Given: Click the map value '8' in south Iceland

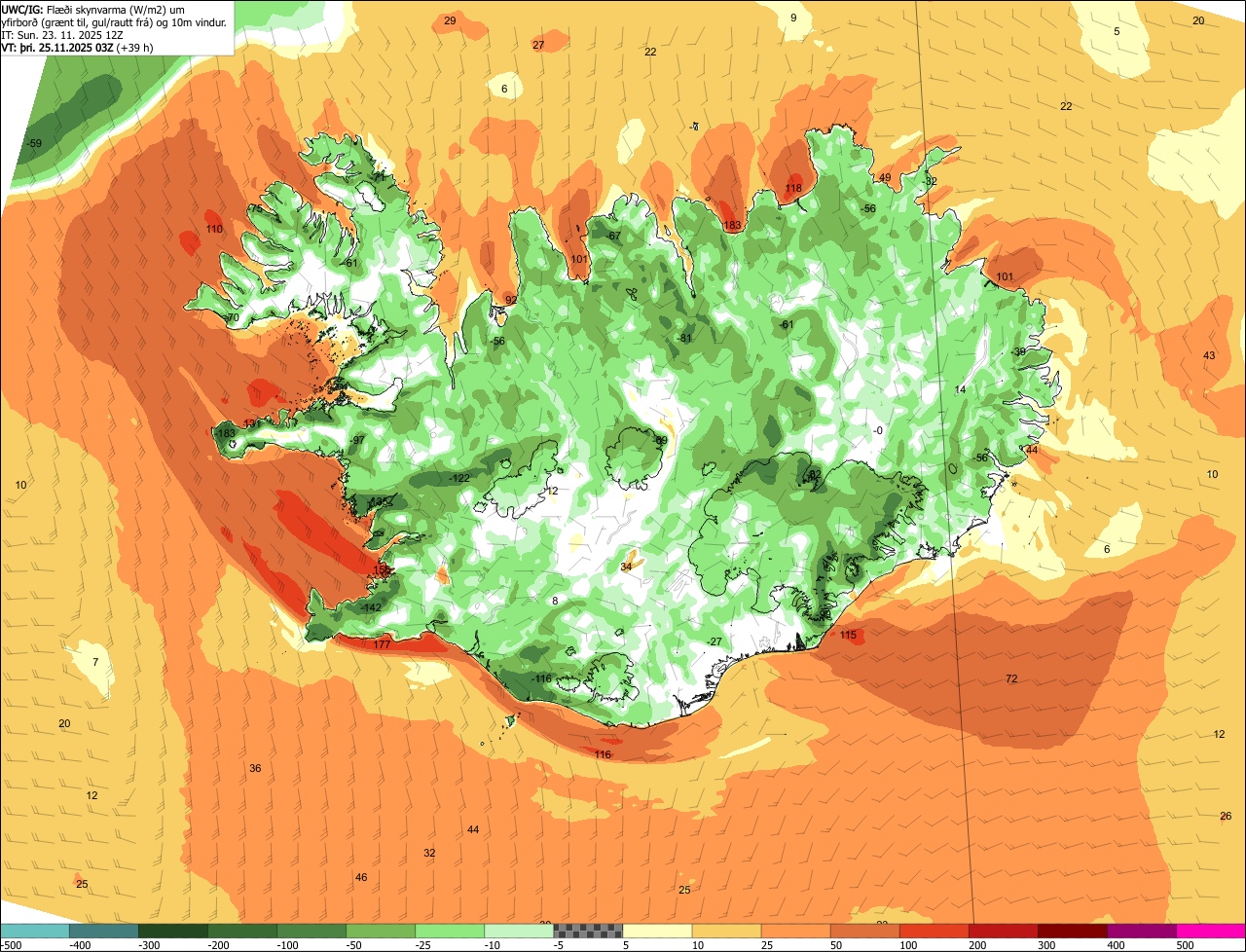Looking at the screenshot, I should tap(555, 602).
